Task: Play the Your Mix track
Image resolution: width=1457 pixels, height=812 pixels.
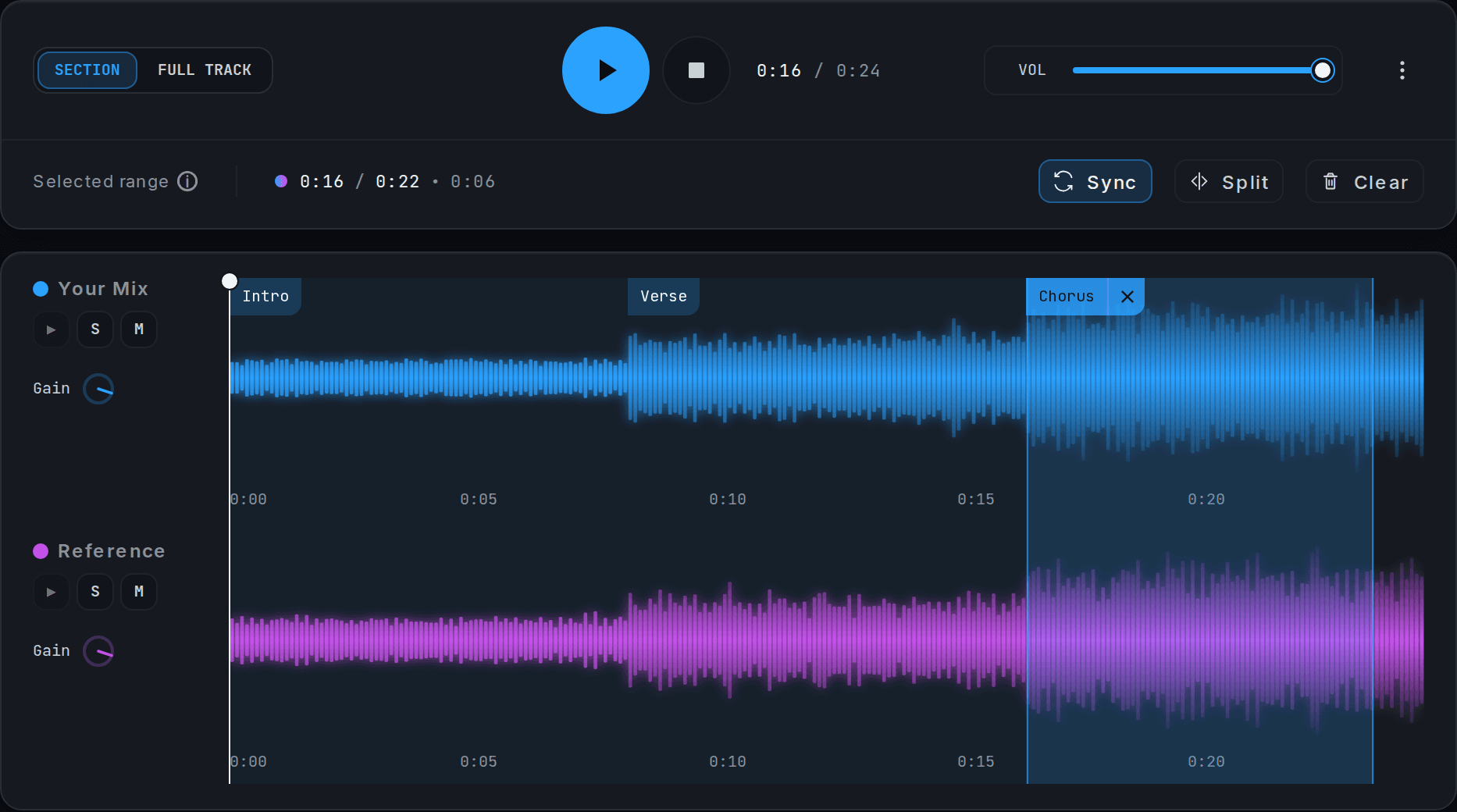Action: point(52,329)
